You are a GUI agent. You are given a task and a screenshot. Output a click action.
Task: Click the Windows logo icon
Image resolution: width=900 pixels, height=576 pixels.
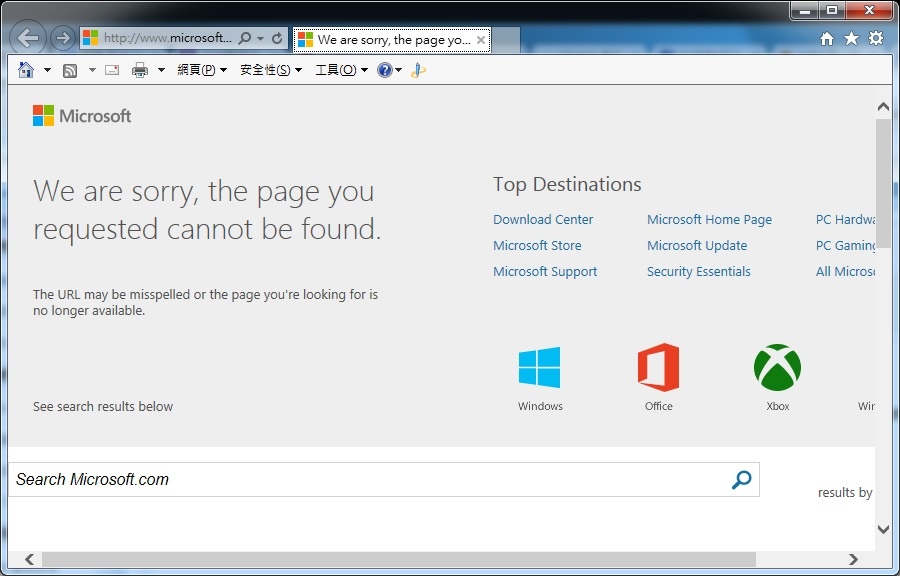(x=540, y=367)
